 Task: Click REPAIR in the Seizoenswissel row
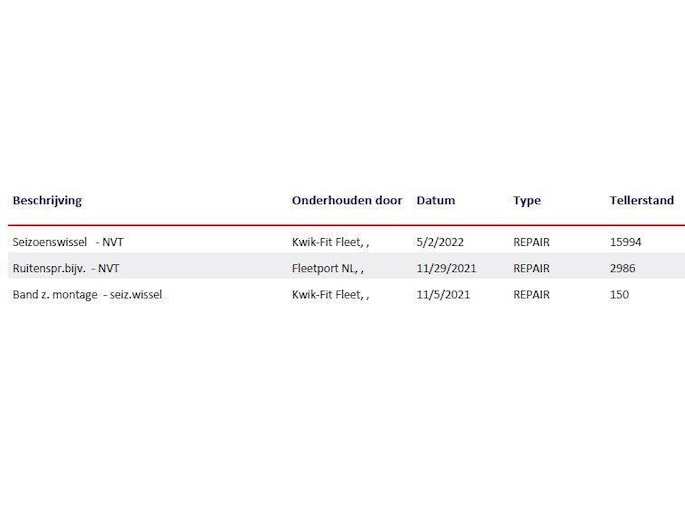pos(531,242)
